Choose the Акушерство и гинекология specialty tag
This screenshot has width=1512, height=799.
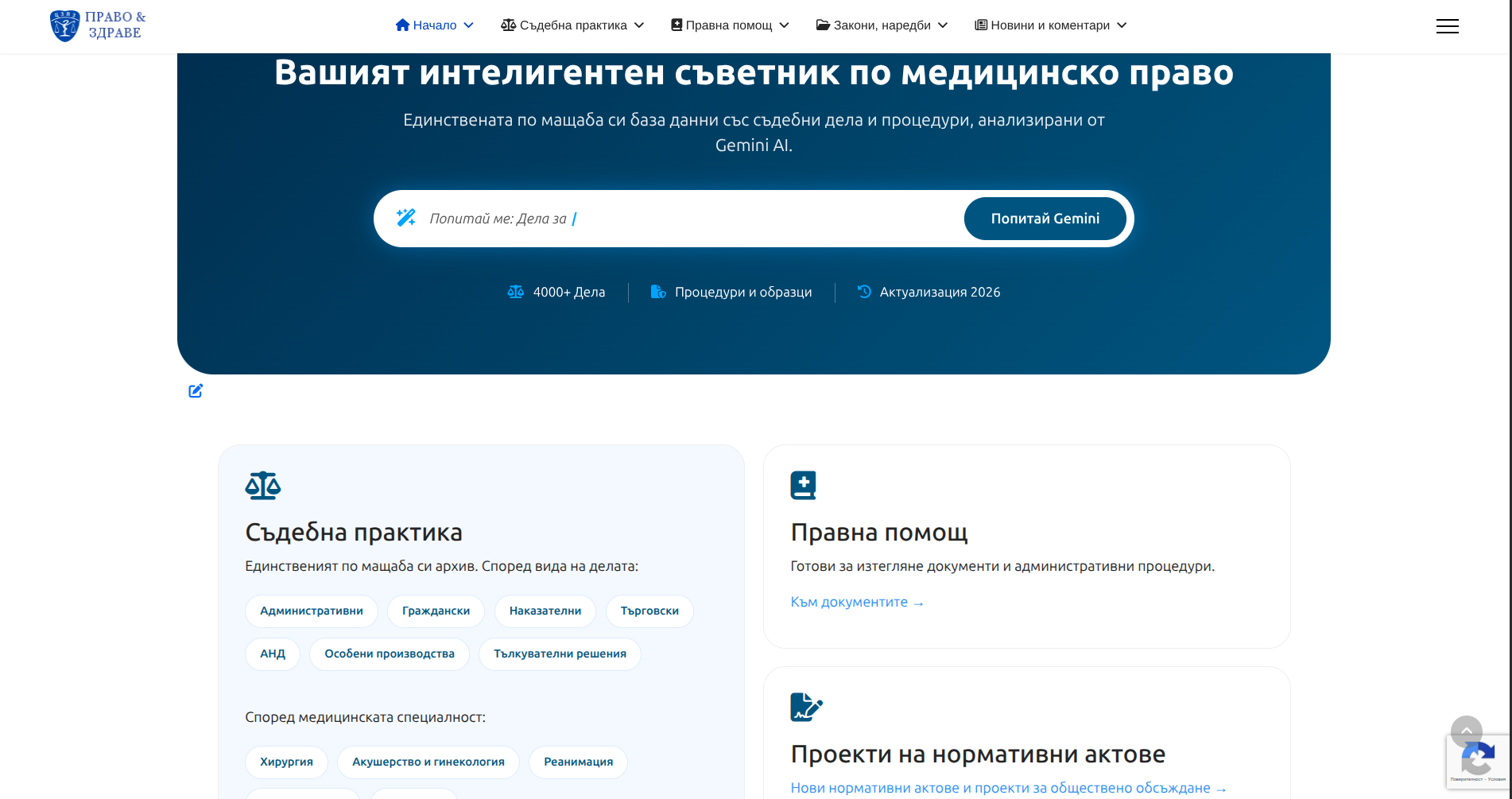pyautogui.click(x=428, y=762)
